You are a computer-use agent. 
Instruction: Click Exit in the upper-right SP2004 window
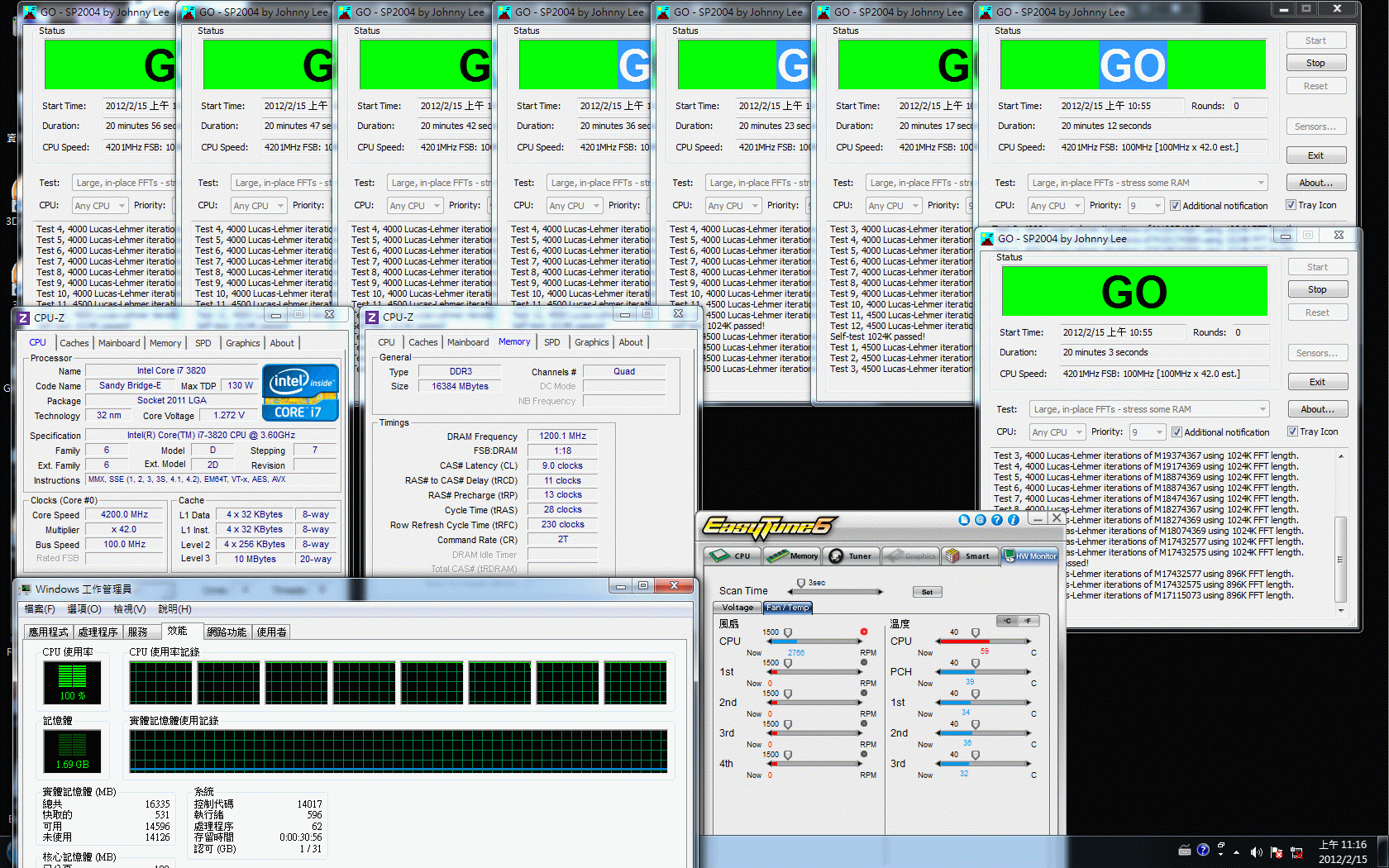pyautogui.click(x=1315, y=155)
